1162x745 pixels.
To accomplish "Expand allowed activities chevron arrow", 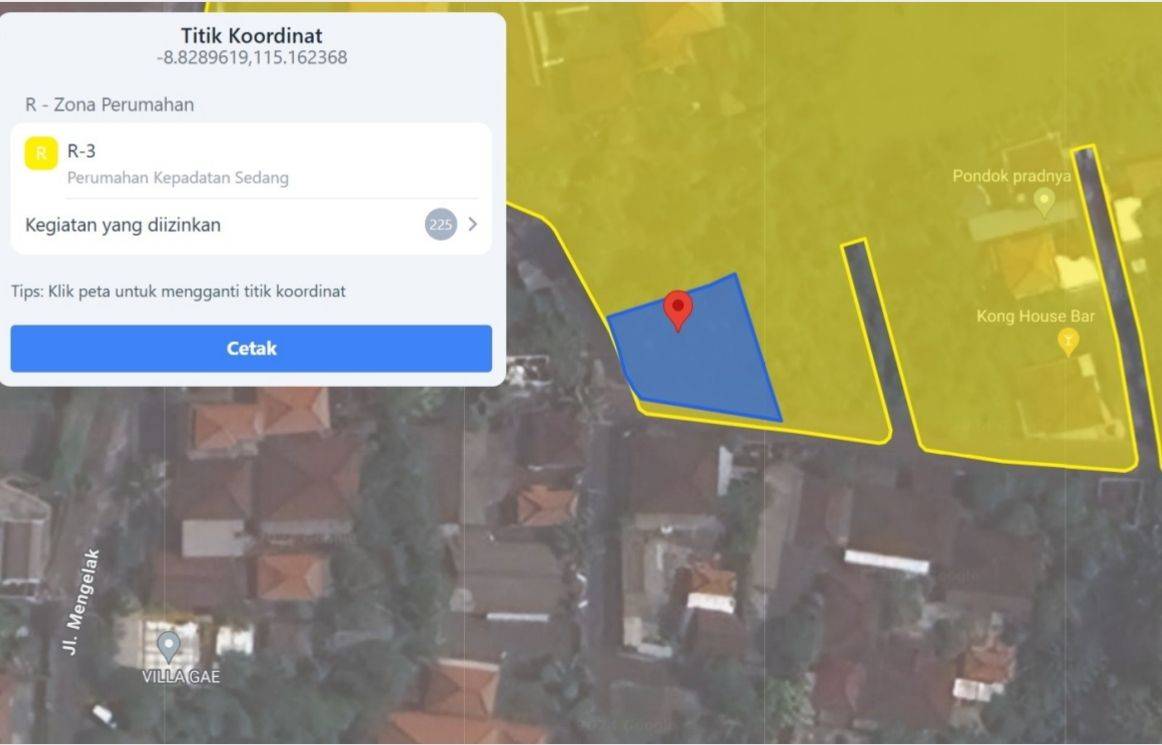I will pyautogui.click(x=473, y=224).
